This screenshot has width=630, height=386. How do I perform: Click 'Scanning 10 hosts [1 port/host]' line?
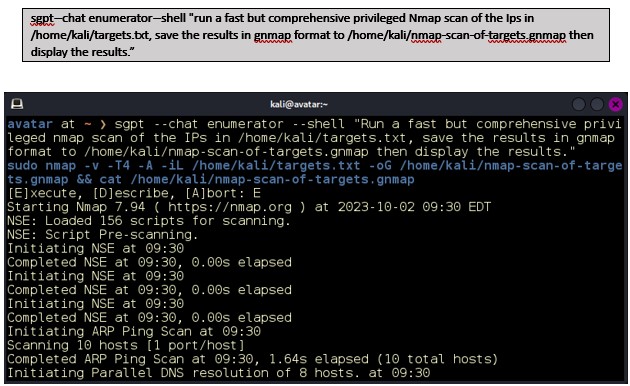pos(126,345)
